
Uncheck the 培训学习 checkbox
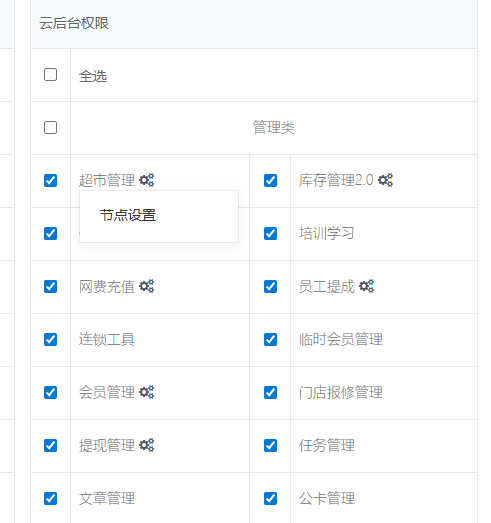pos(270,233)
